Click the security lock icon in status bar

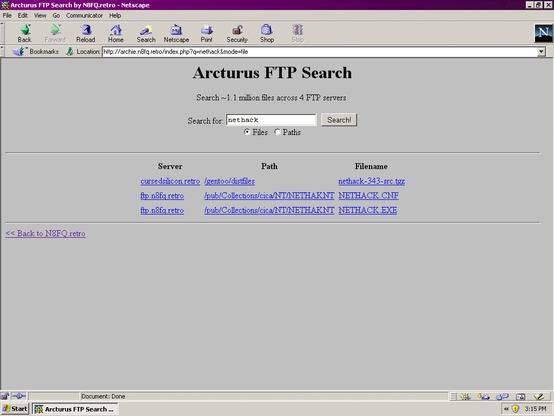(x=5, y=396)
